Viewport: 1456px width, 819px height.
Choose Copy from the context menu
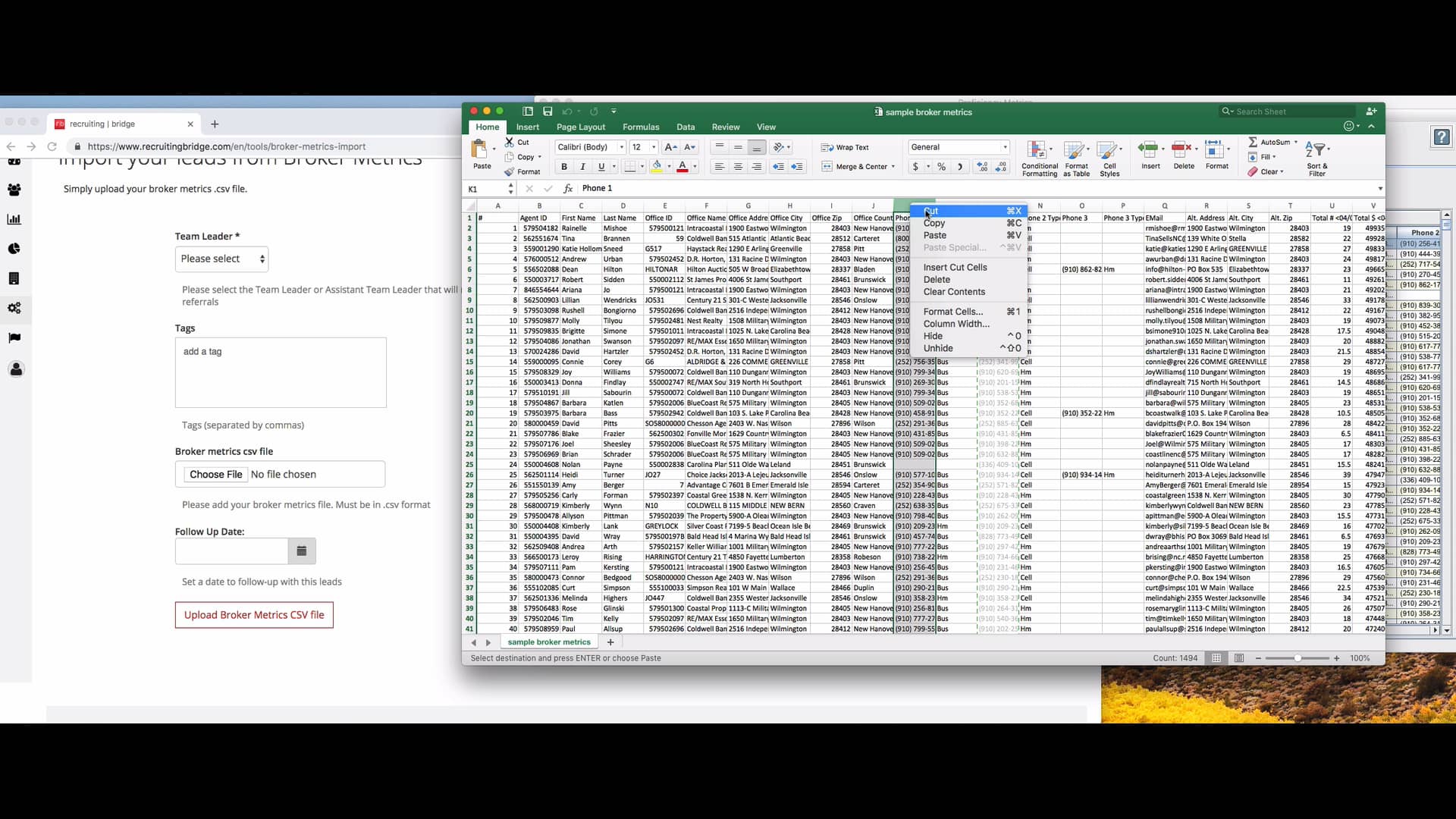[968, 223]
